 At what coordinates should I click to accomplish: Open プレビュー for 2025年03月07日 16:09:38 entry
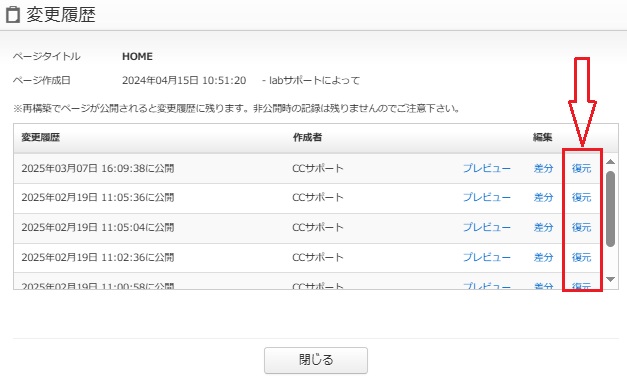pos(487,168)
